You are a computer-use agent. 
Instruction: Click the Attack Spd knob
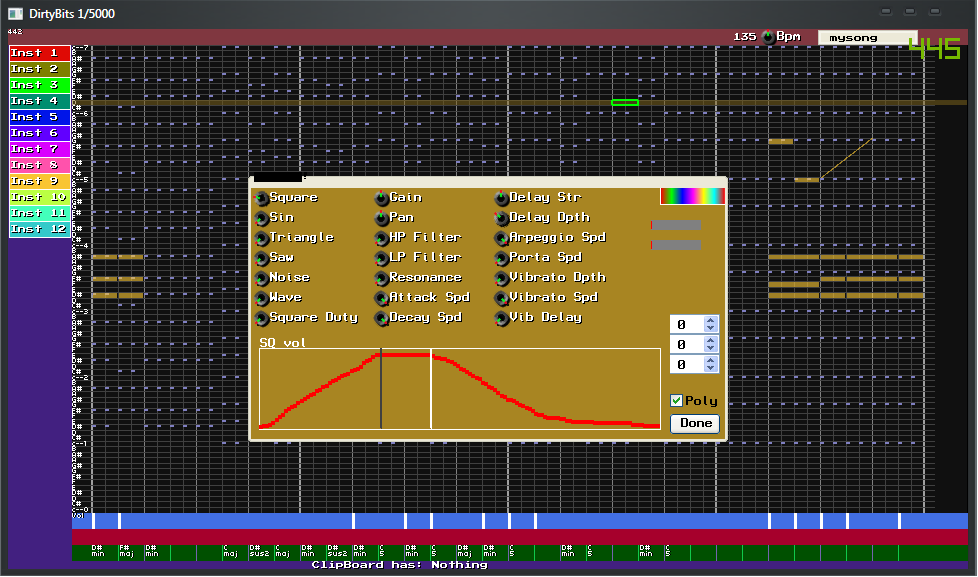click(381, 298)
